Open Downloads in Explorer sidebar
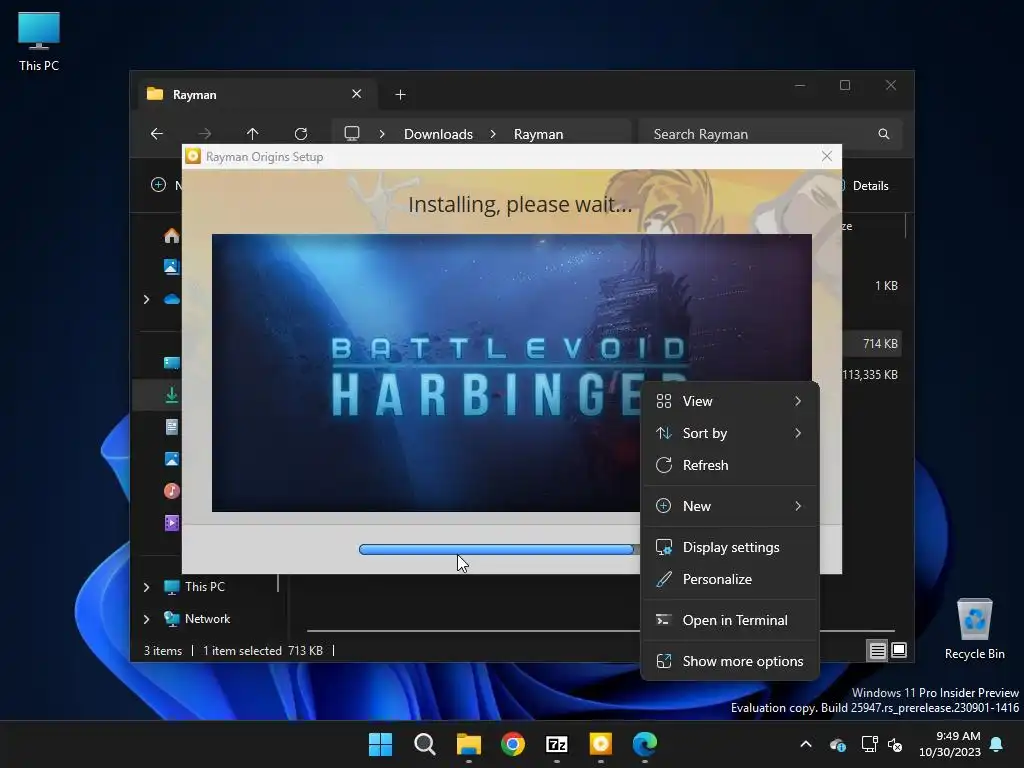1024x768 pixels. [172, 395]
